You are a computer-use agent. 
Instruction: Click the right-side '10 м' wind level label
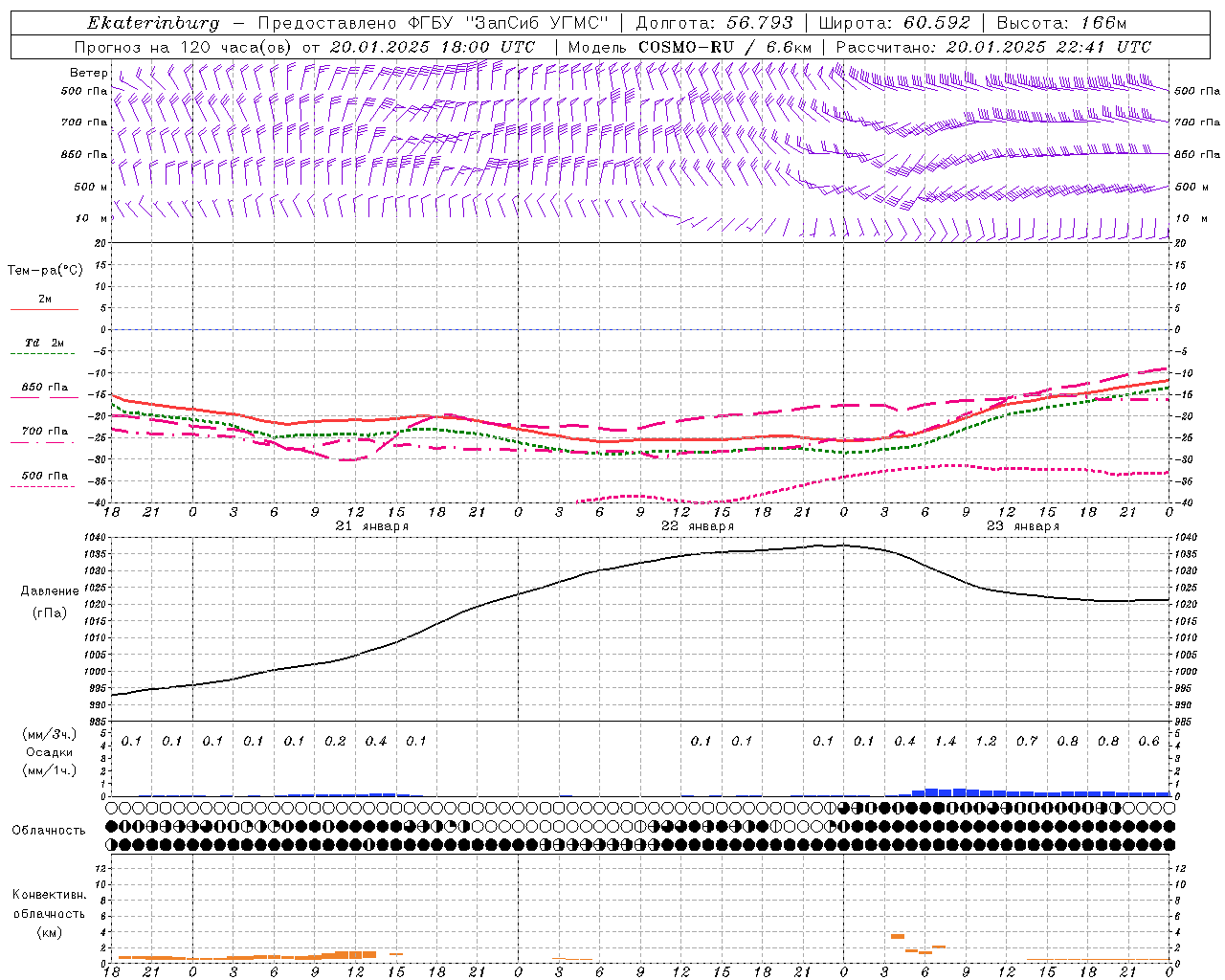(1190, 218)
